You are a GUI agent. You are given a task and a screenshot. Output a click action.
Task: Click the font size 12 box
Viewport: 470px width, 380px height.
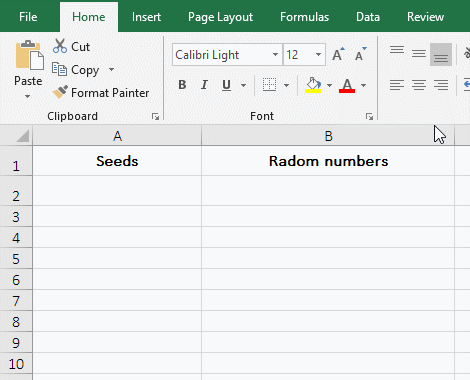click(x=298, y=55)
